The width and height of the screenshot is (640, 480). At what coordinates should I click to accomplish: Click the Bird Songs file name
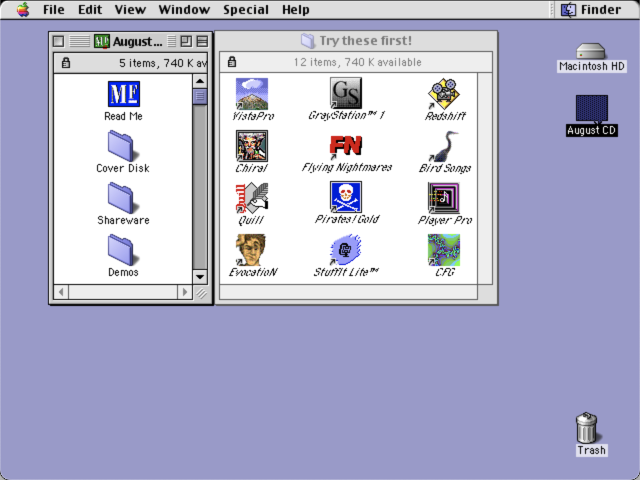click(x=445, y=168)
